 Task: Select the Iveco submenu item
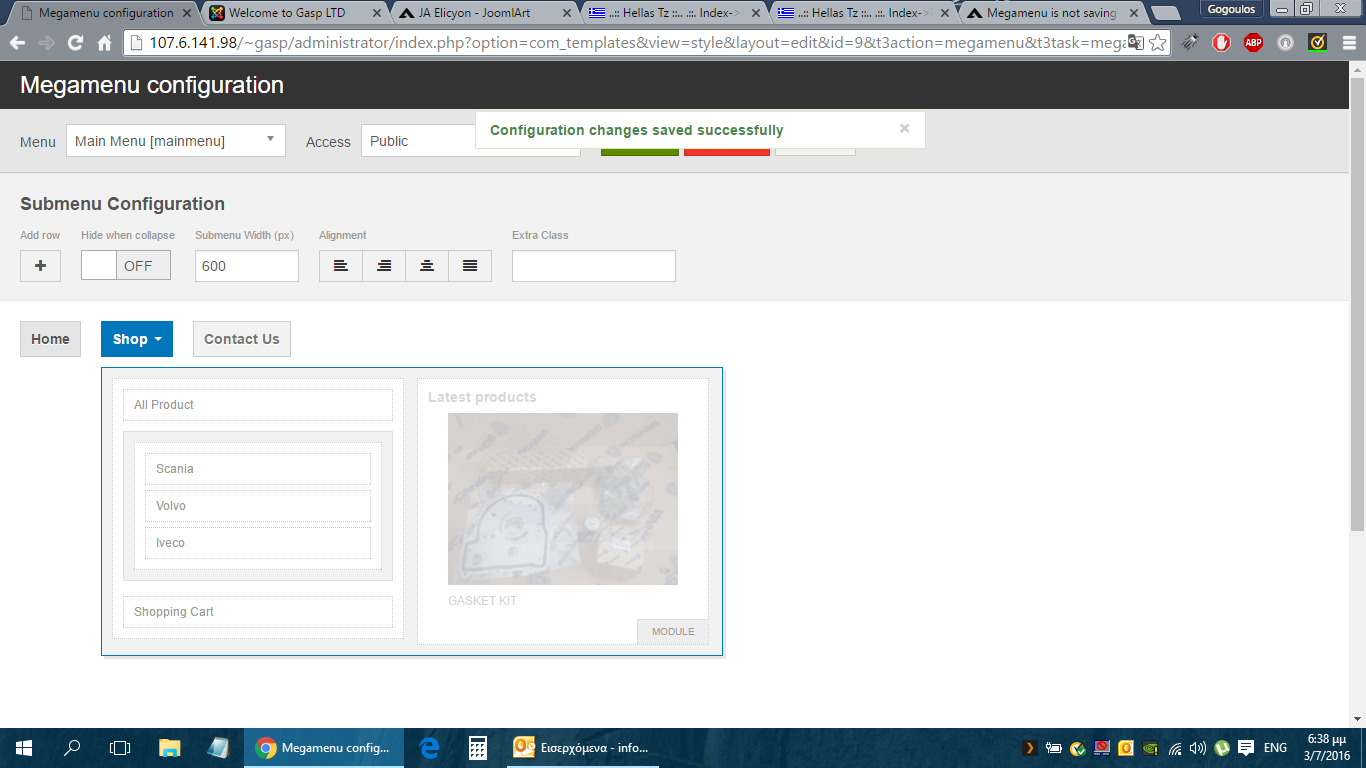pos(258,543)
